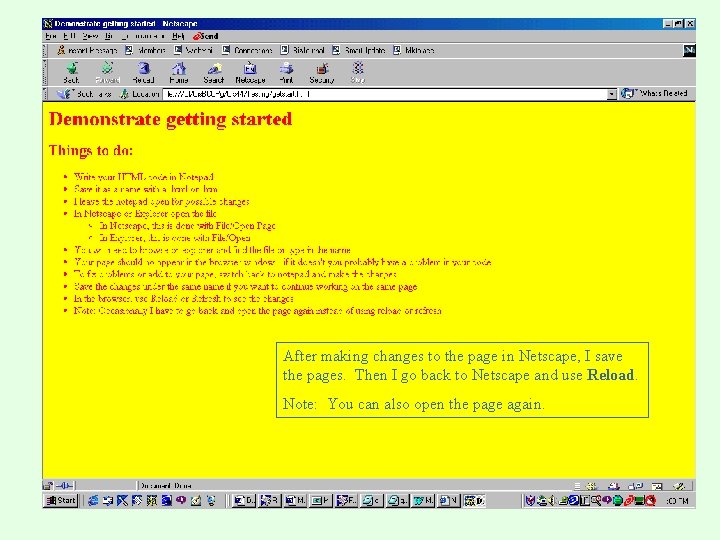Click the taskbar clock

coord(677,501)
